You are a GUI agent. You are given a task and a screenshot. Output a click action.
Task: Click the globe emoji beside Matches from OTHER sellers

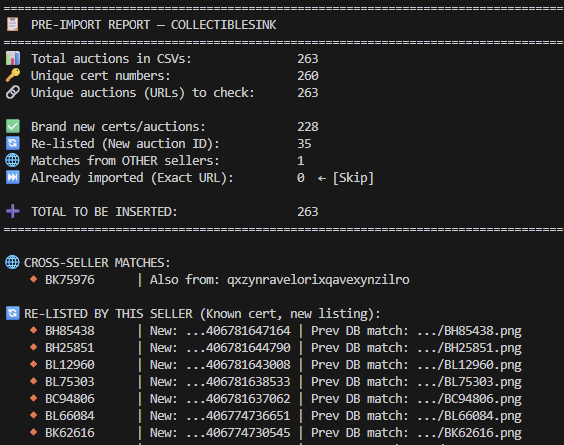13,160
